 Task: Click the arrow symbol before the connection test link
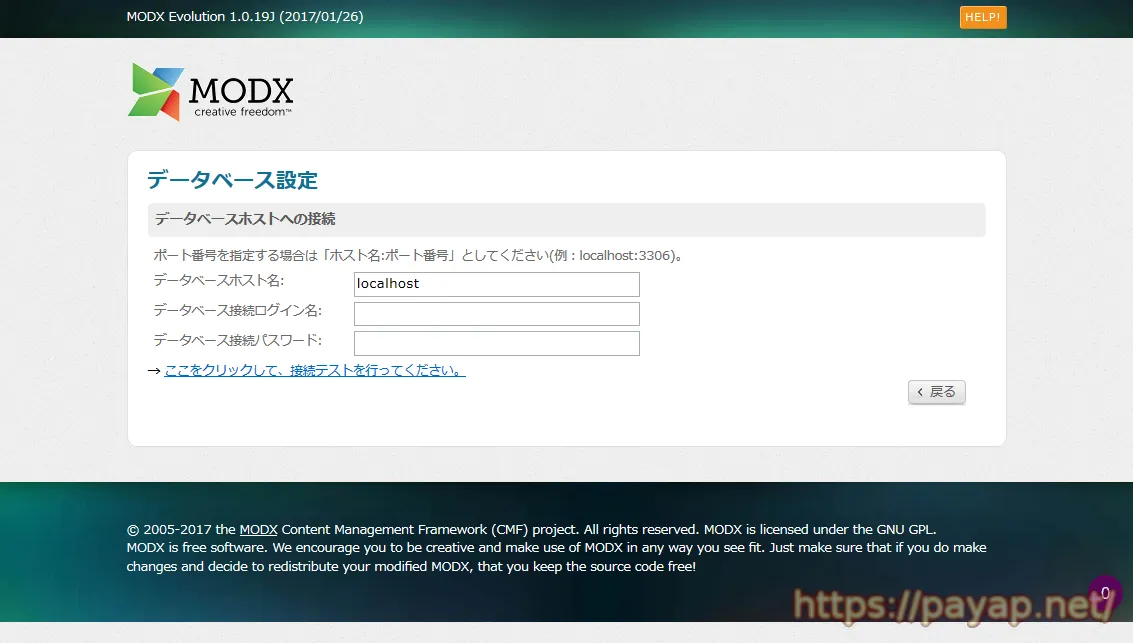pos(152,369)
